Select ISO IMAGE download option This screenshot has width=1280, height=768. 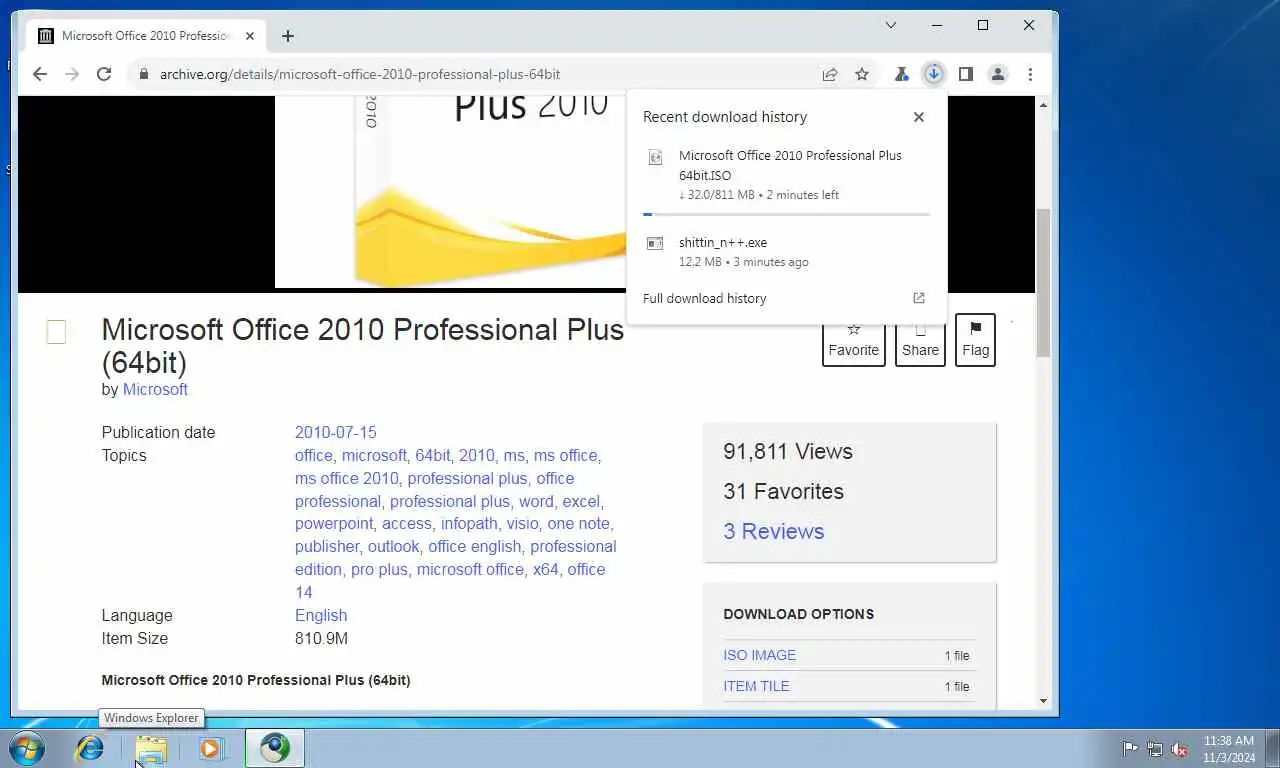[760, 655]
